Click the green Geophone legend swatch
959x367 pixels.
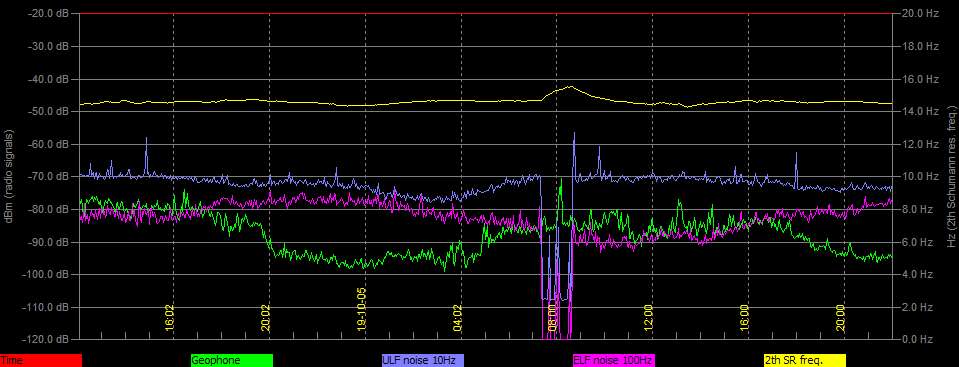[232, 361]
